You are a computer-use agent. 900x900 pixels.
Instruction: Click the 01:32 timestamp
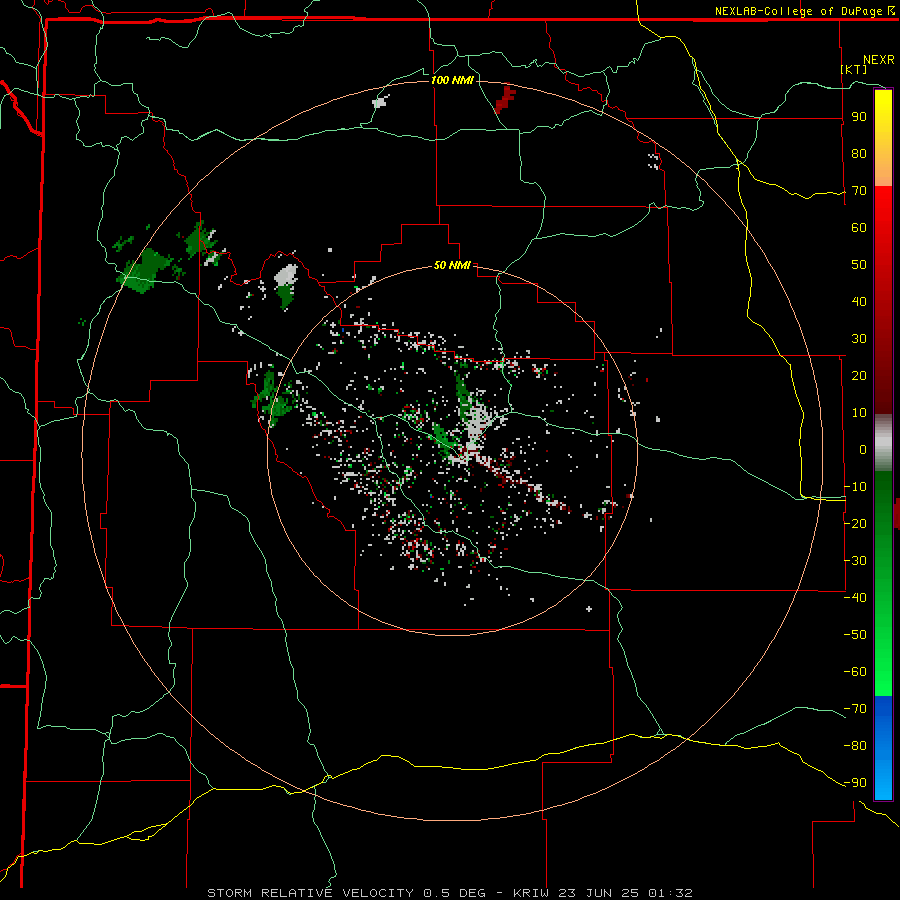point(670,893)
